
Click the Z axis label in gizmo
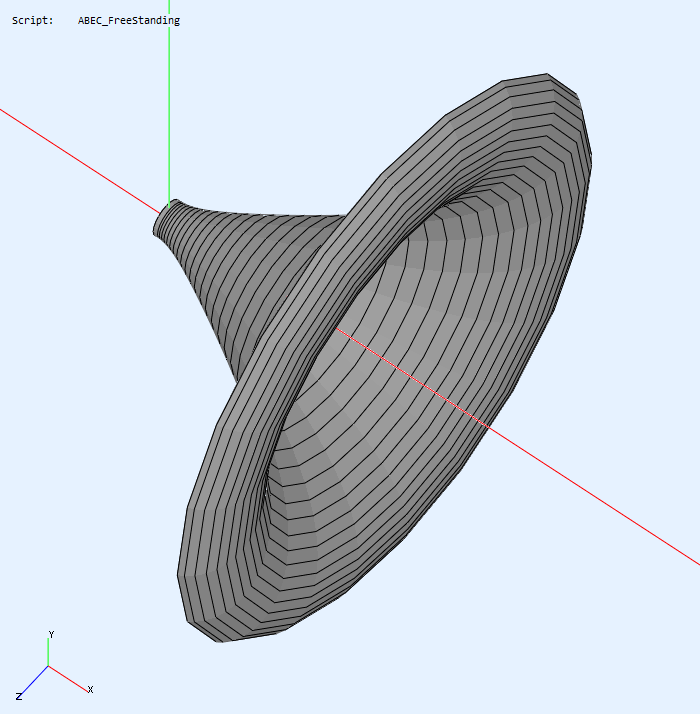19,696
